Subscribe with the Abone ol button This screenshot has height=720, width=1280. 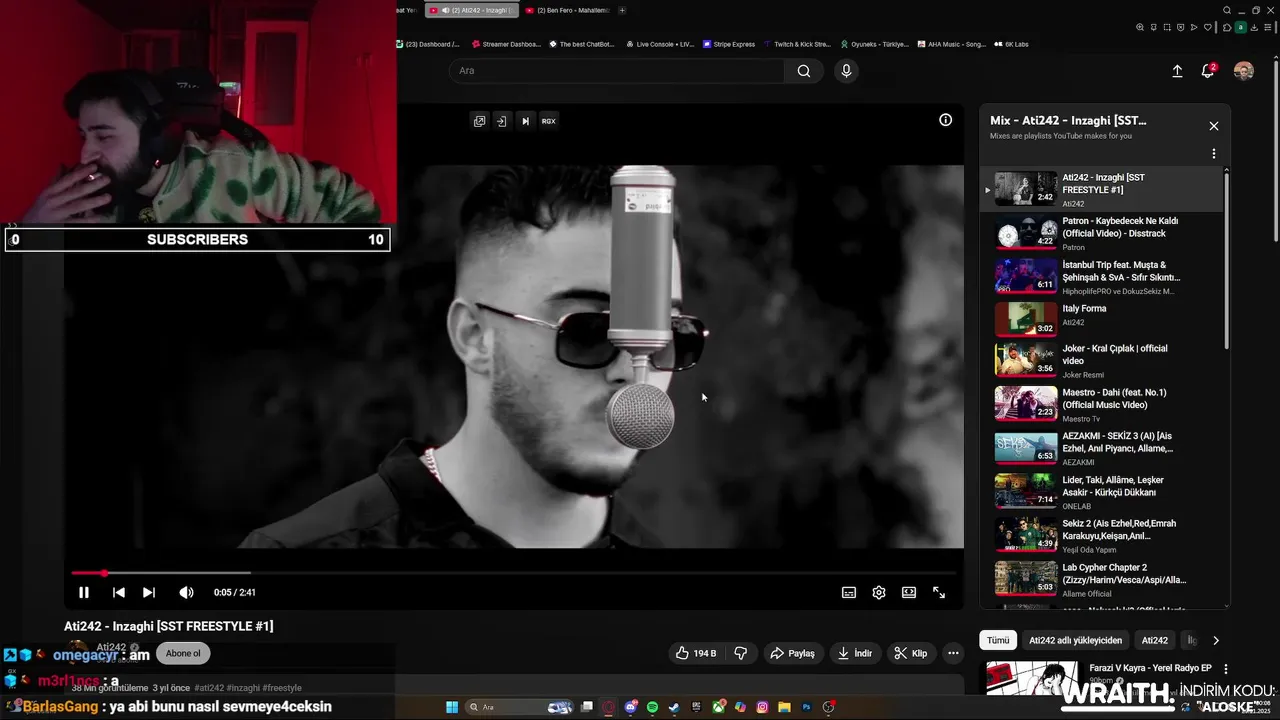pyautogui.click(x=183, y=654)
